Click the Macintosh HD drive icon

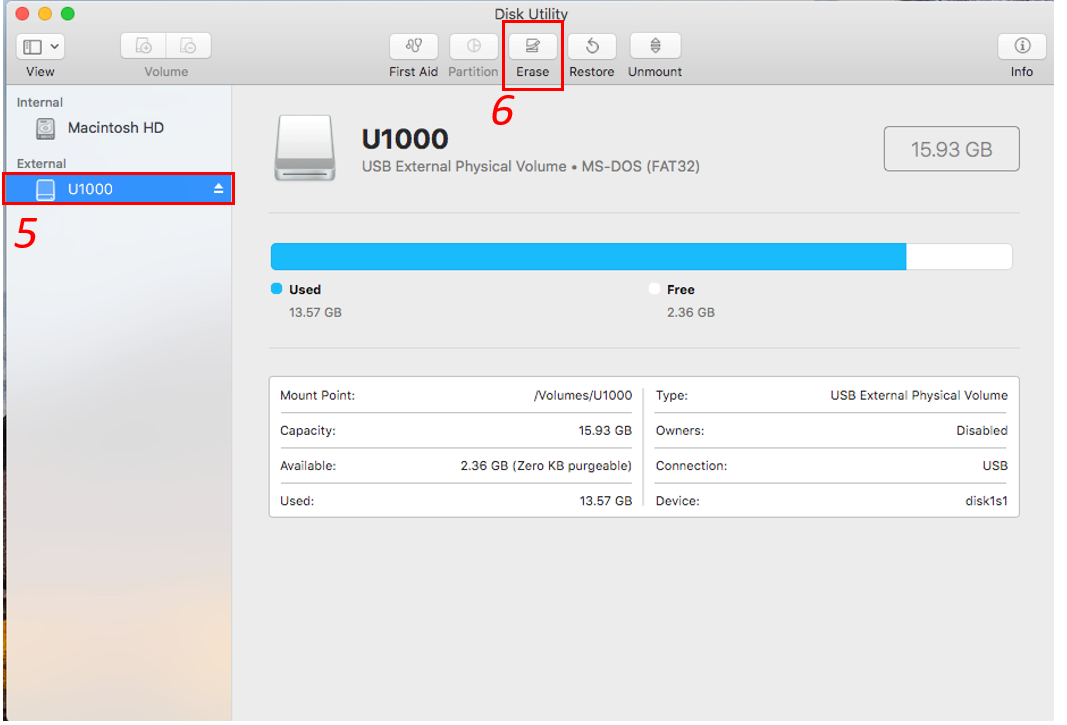(46, 128)
